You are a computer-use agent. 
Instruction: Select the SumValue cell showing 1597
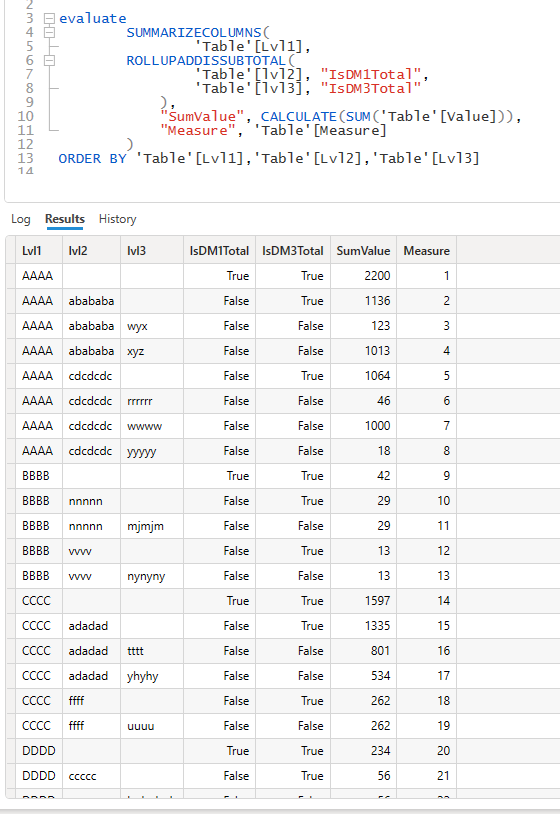[363, 601]
